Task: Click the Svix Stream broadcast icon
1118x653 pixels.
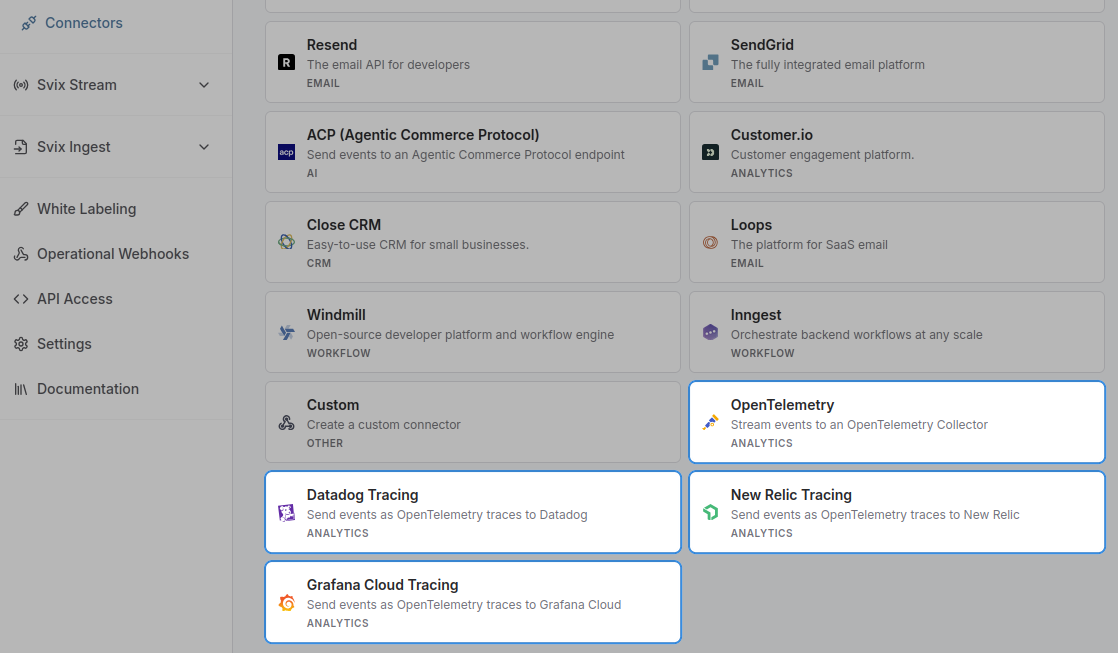Action: (21, 85)
